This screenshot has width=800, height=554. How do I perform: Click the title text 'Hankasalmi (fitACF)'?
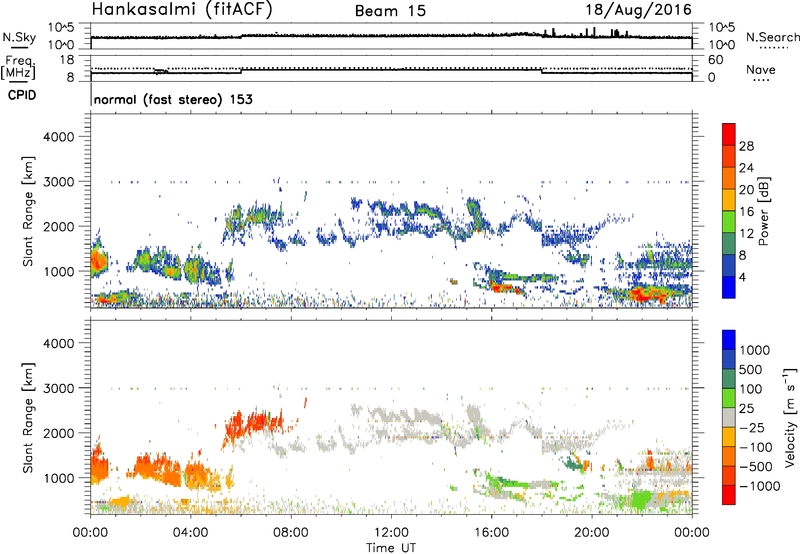(182, 9)
